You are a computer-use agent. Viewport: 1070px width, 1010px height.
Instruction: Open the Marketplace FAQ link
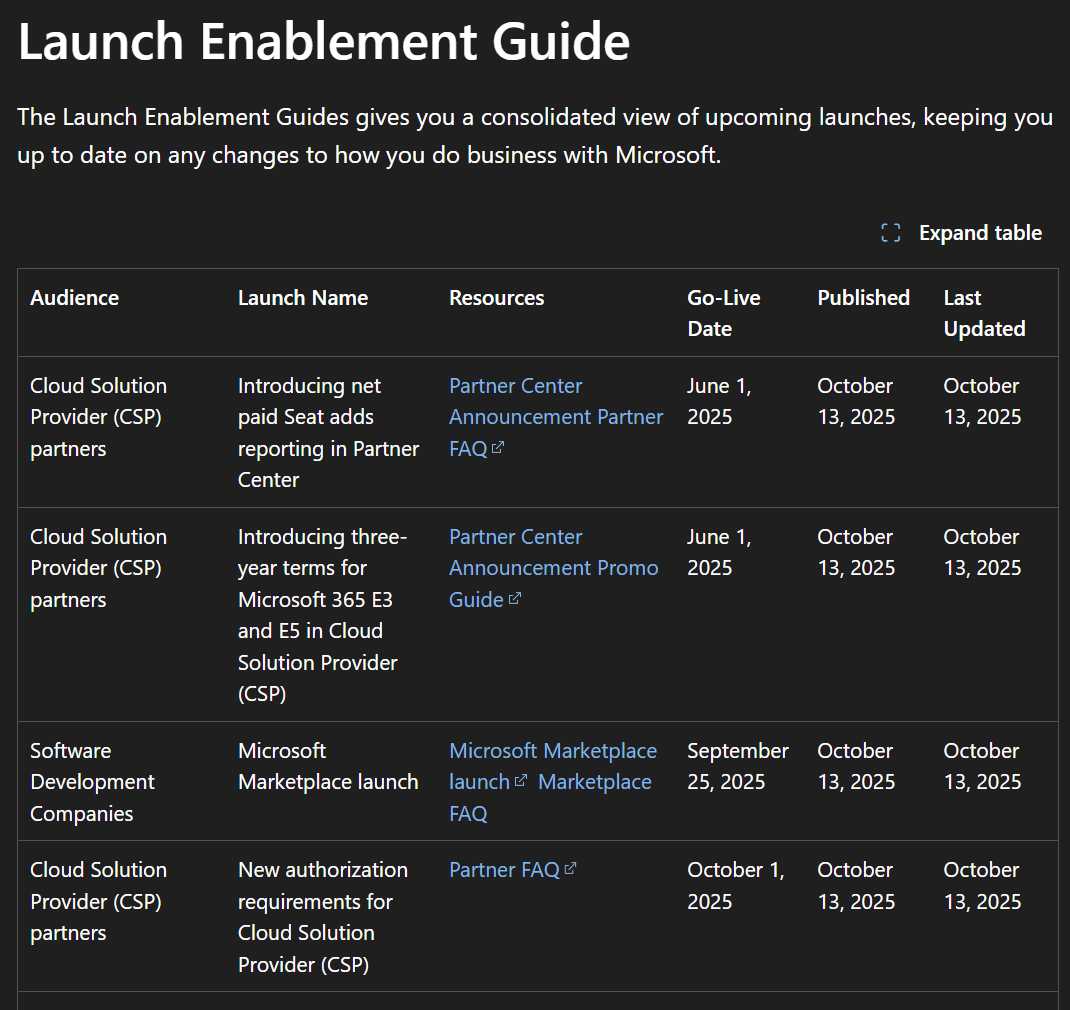(550, 797)
